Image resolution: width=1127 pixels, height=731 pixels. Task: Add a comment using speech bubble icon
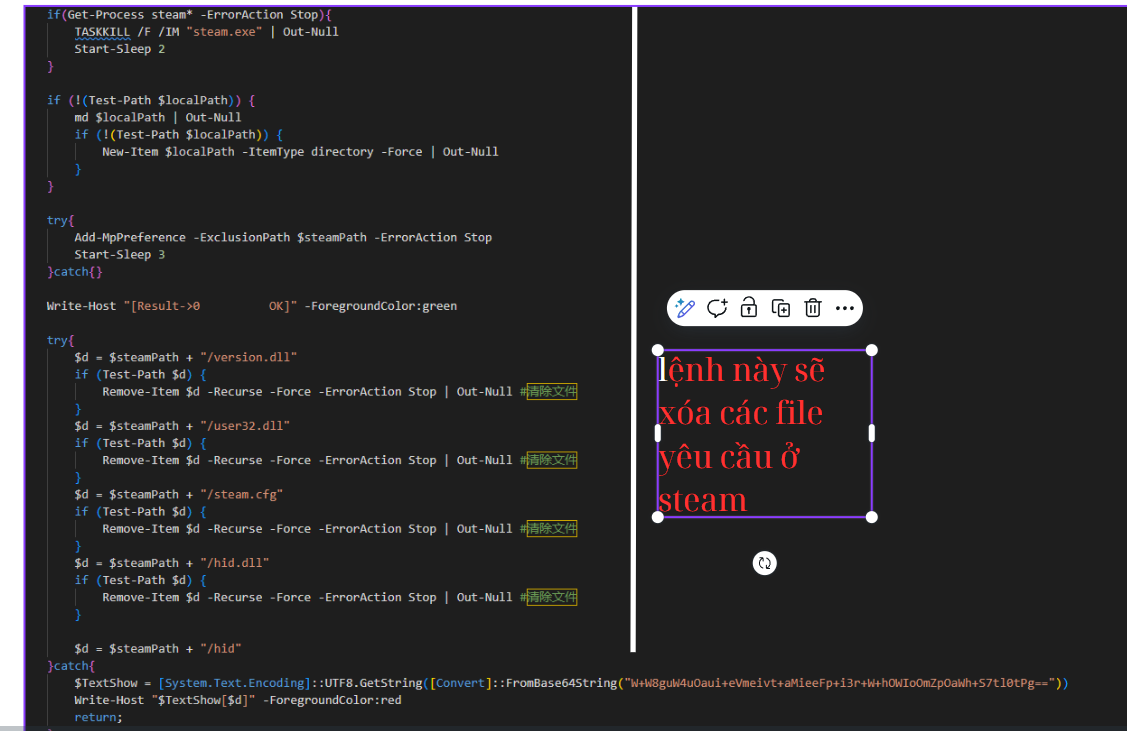click(717, 308)
